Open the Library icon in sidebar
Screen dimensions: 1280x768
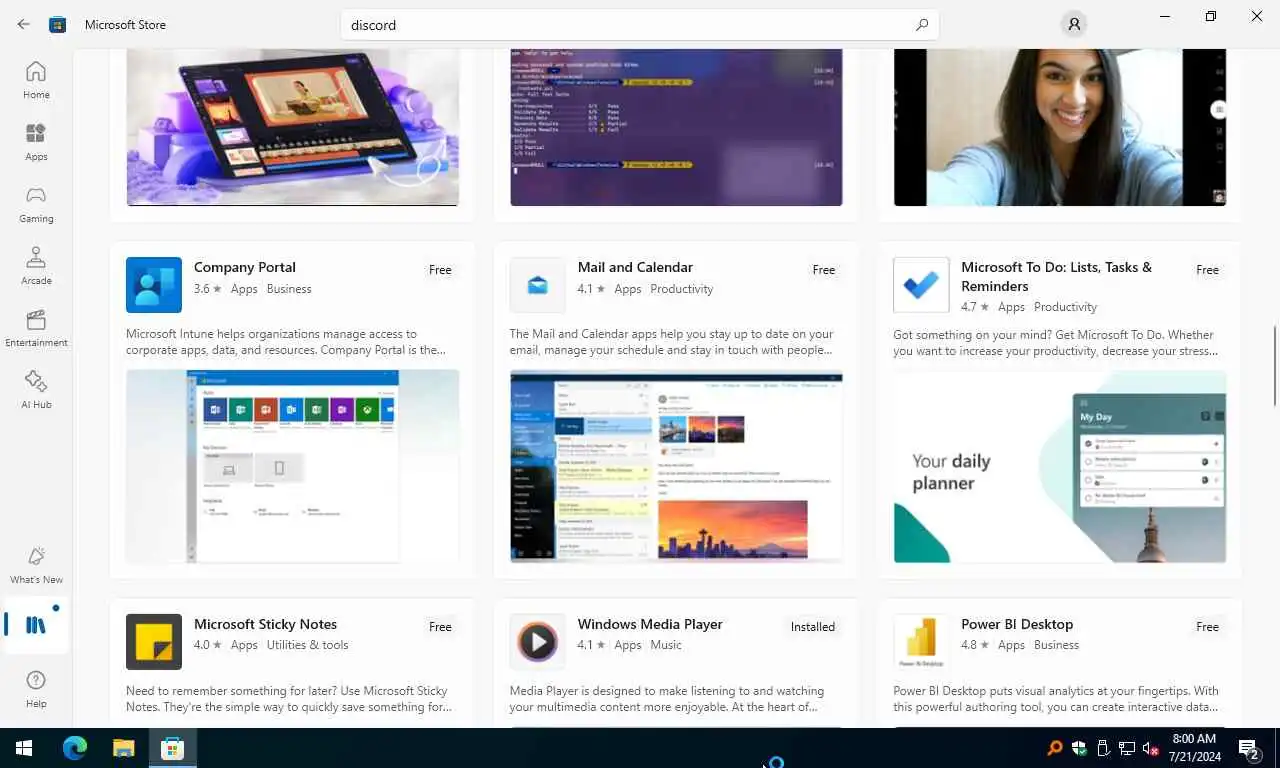(x=36, y=625)
